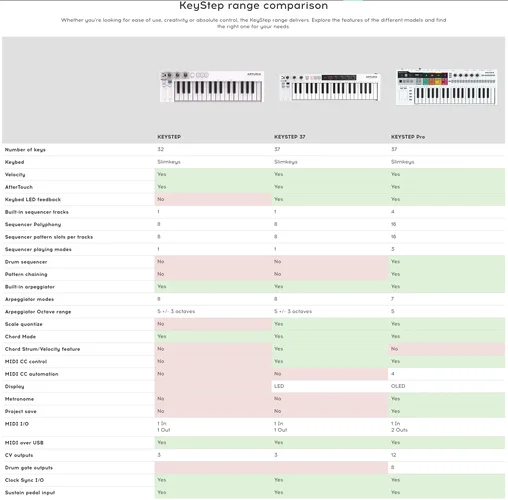508x500 pixels.
Task: Click the 'Clock Sync I/O' row label
Action: 24,480
